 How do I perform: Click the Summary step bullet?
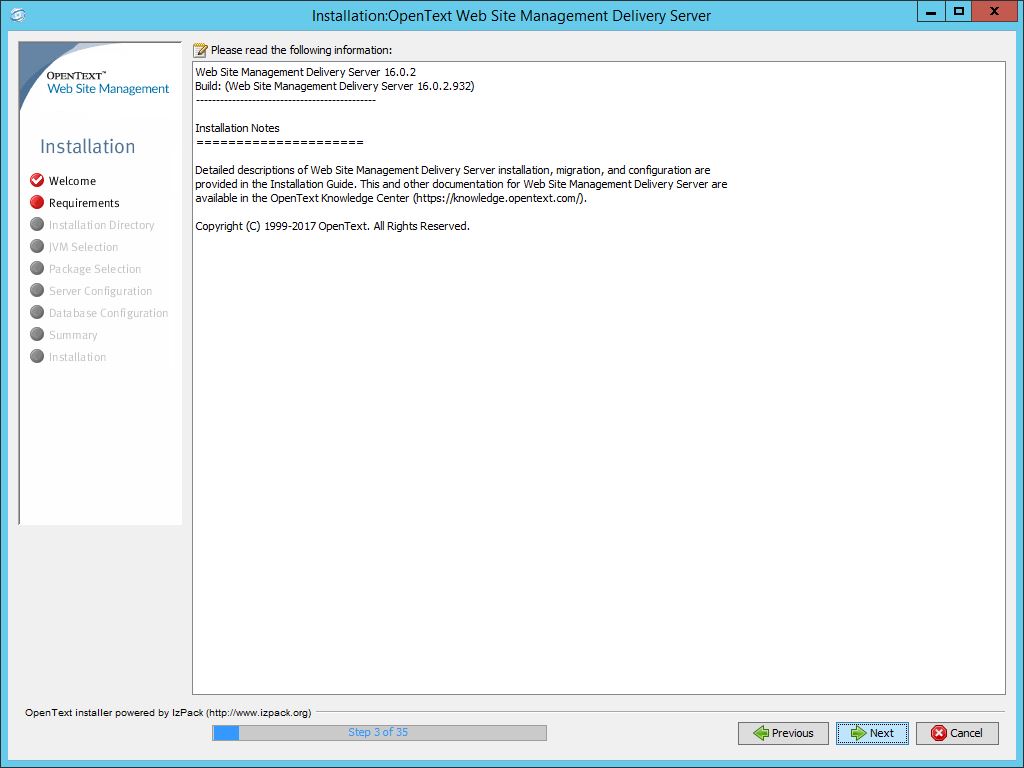[37, 334]
